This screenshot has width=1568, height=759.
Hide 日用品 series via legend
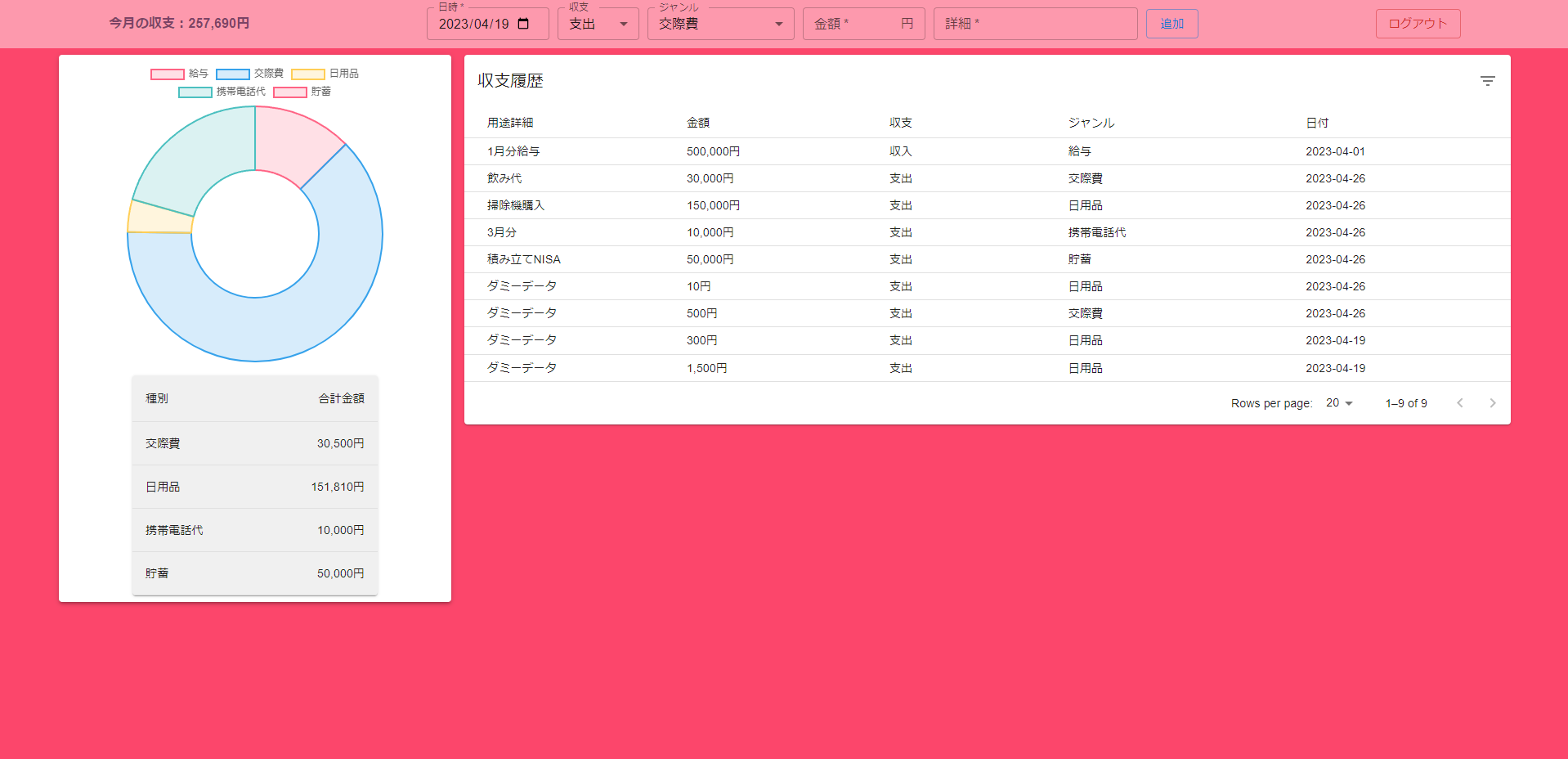click(325, 74)
